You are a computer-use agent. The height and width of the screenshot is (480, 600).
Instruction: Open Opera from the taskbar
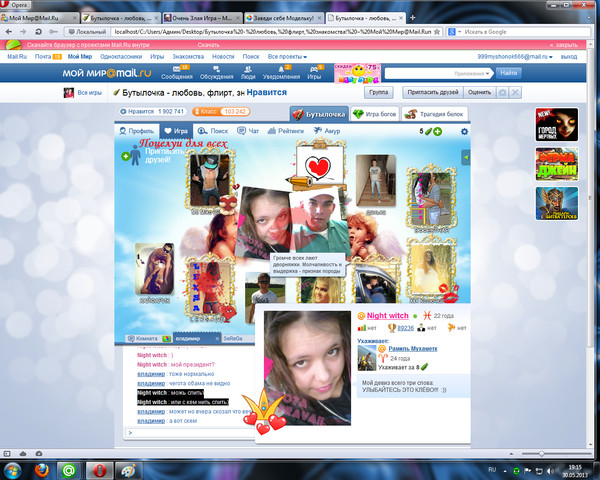click(x=99, y=470)
